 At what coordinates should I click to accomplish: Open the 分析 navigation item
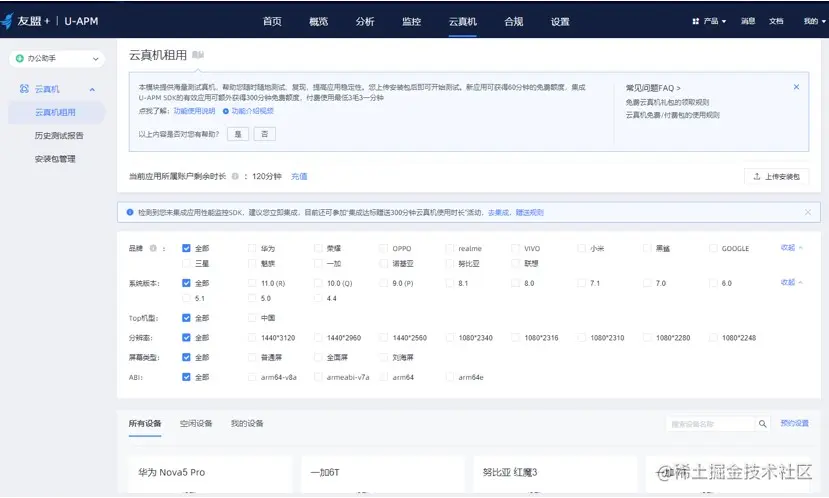365,21
